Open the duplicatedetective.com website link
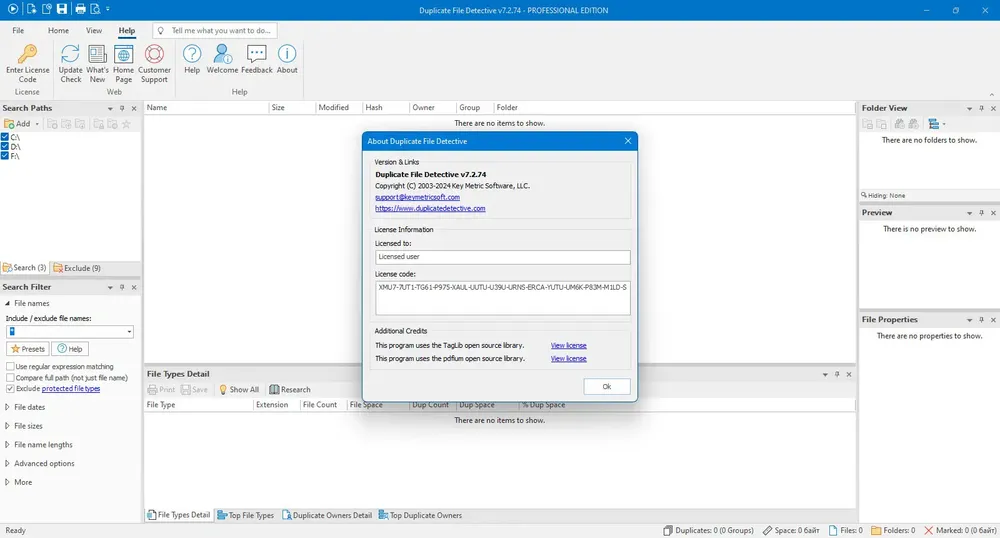Viewport: 1000px width, 538px height. click(430, 208)
